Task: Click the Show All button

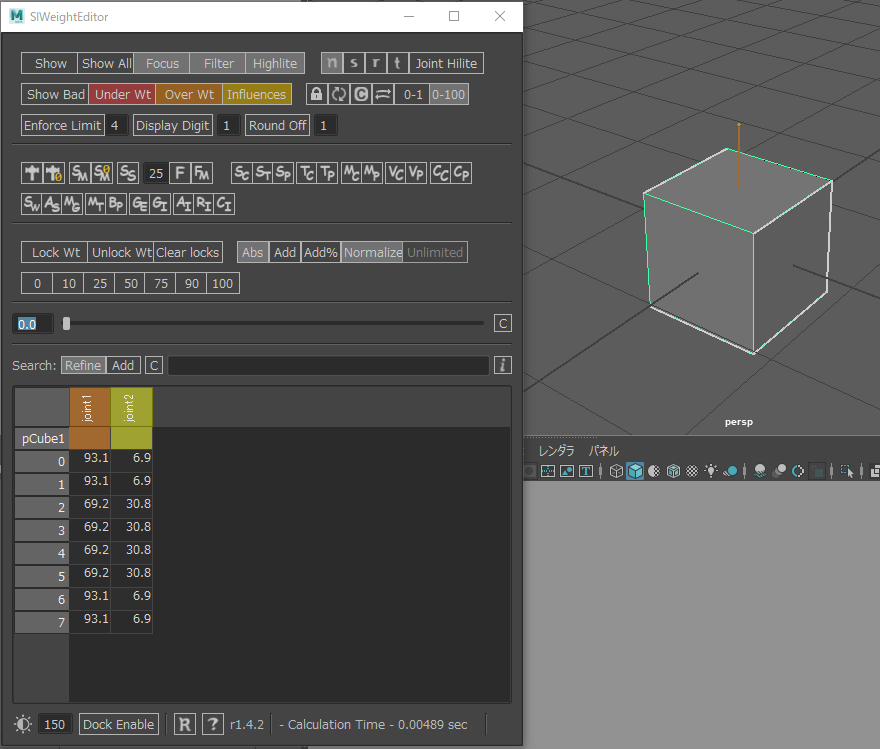Action: pos(106,63)
